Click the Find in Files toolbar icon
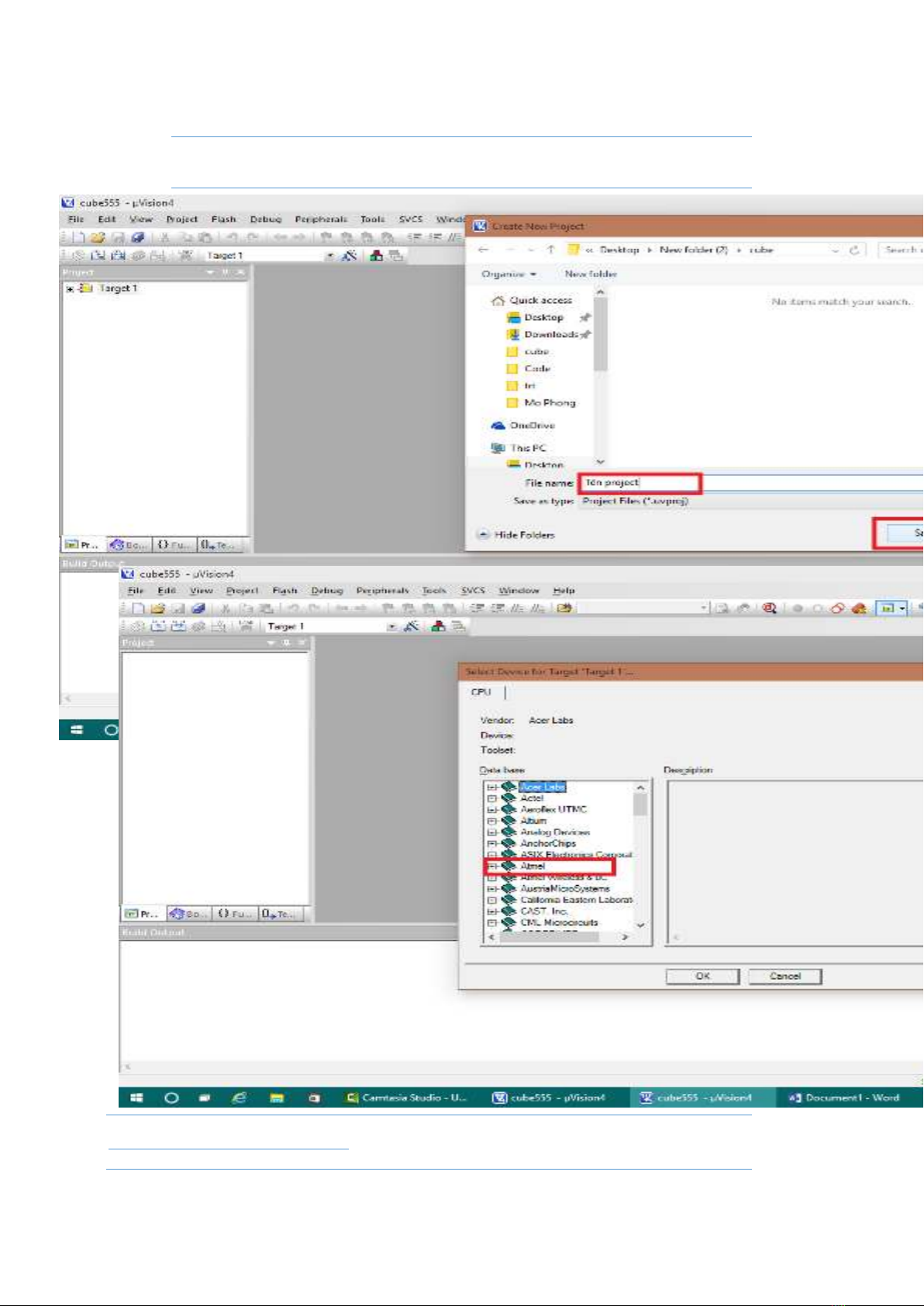Viewport: 924px width, 1306px height. pyautogui.click(x=564, y=608)
